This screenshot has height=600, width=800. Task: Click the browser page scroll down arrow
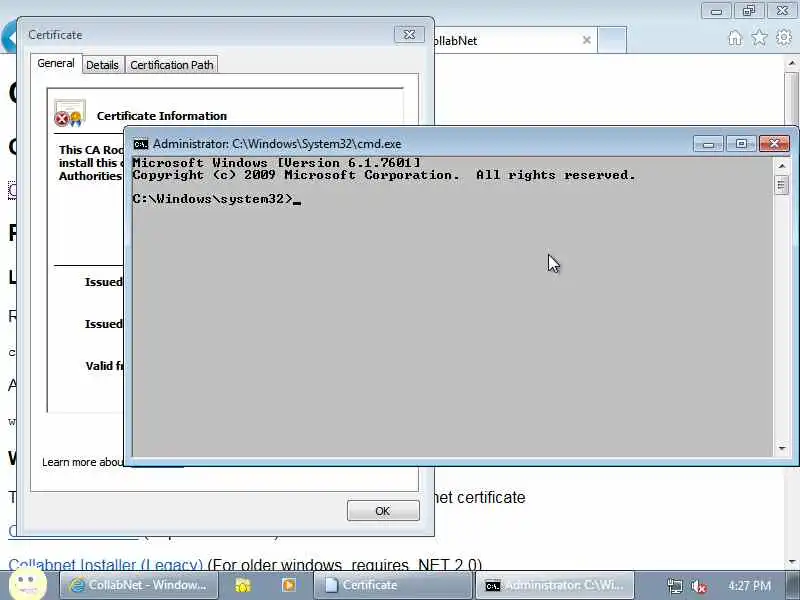point(792,561)
